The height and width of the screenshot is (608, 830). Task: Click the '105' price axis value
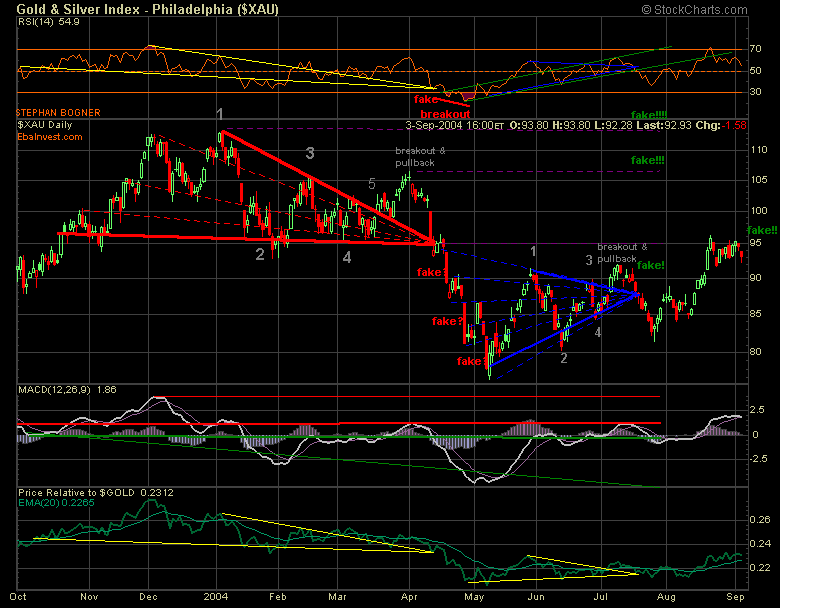[759, 180]
